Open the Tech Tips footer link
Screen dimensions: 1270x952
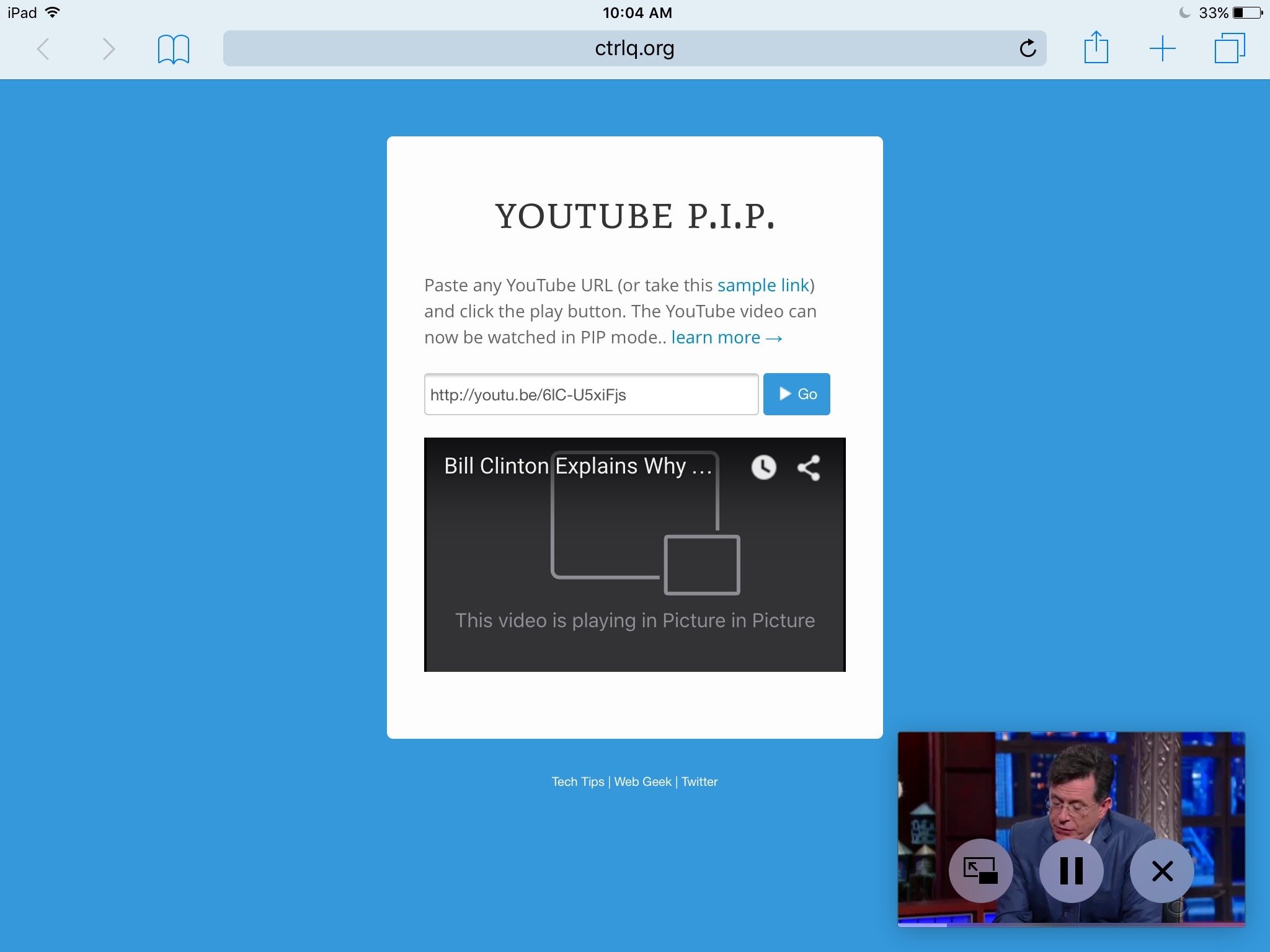[578, 782]
